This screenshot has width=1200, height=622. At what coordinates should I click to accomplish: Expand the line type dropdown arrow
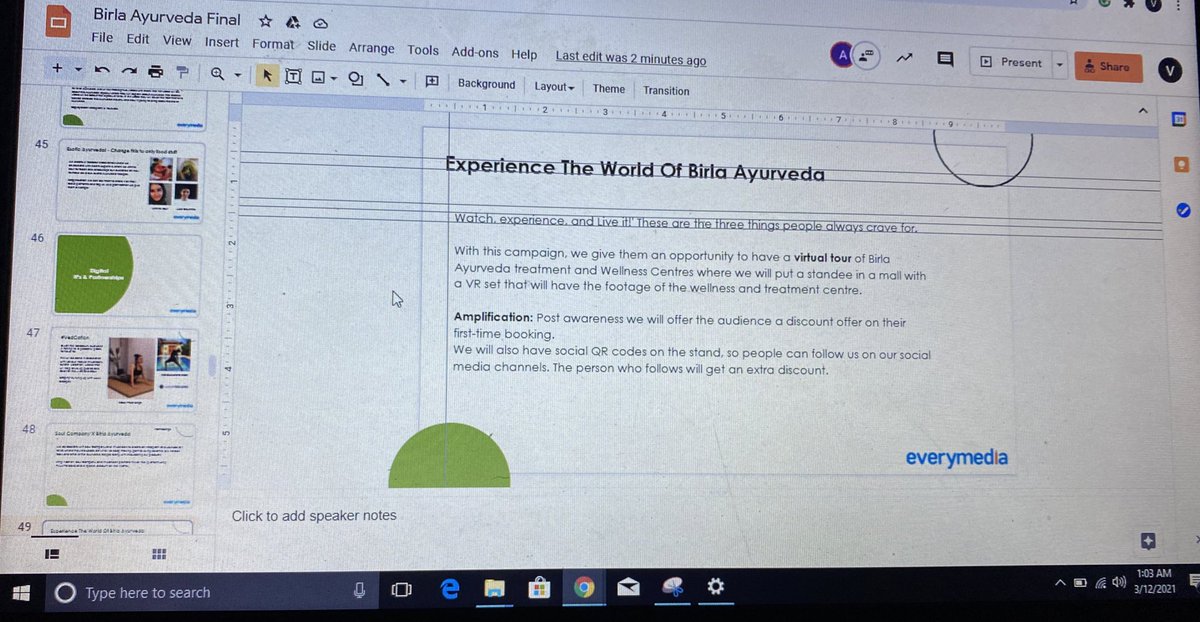(403, 82)
